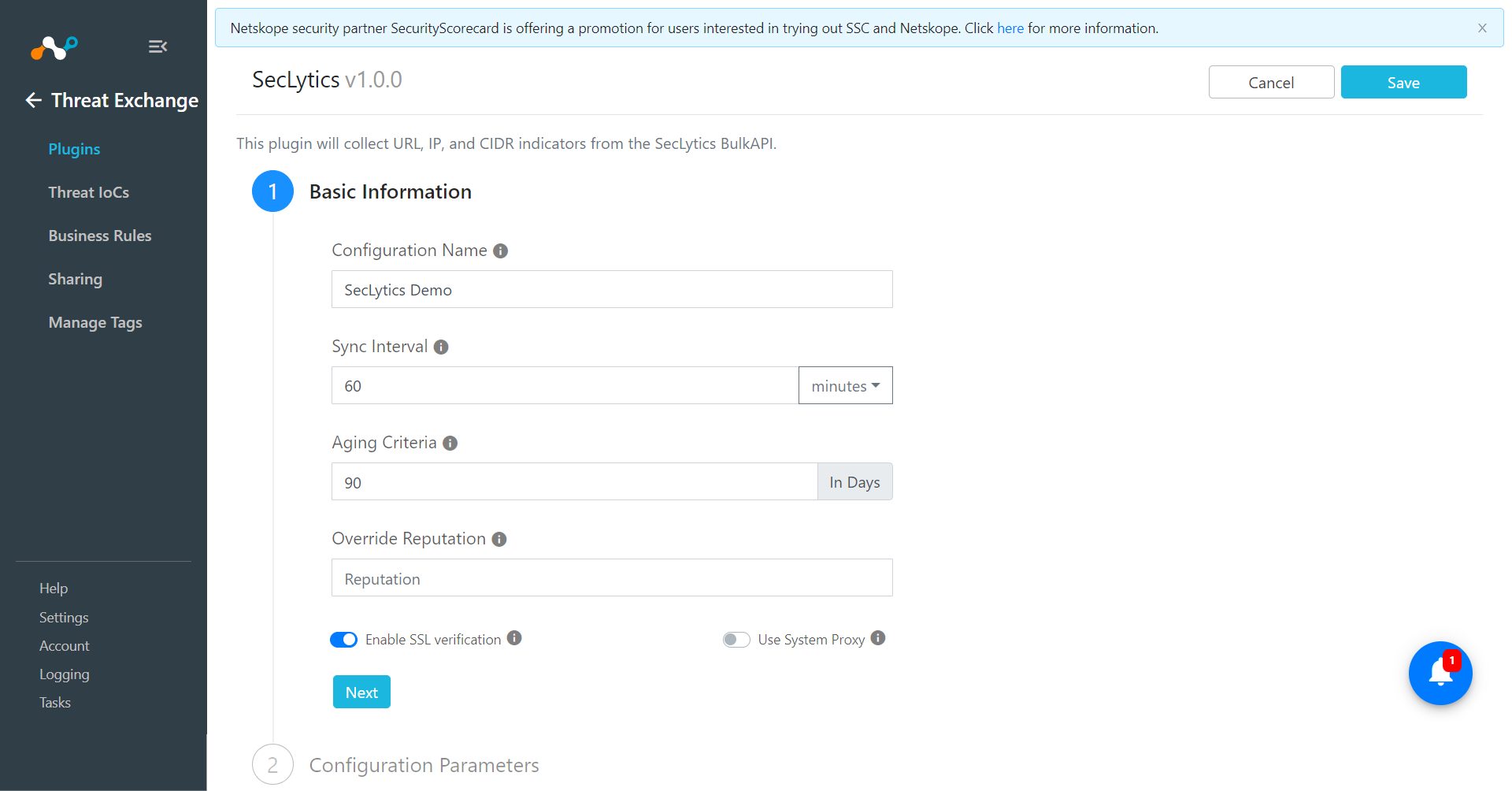Open Threat IoCs in sidebar
The image size is (1512, 791).
89,192
